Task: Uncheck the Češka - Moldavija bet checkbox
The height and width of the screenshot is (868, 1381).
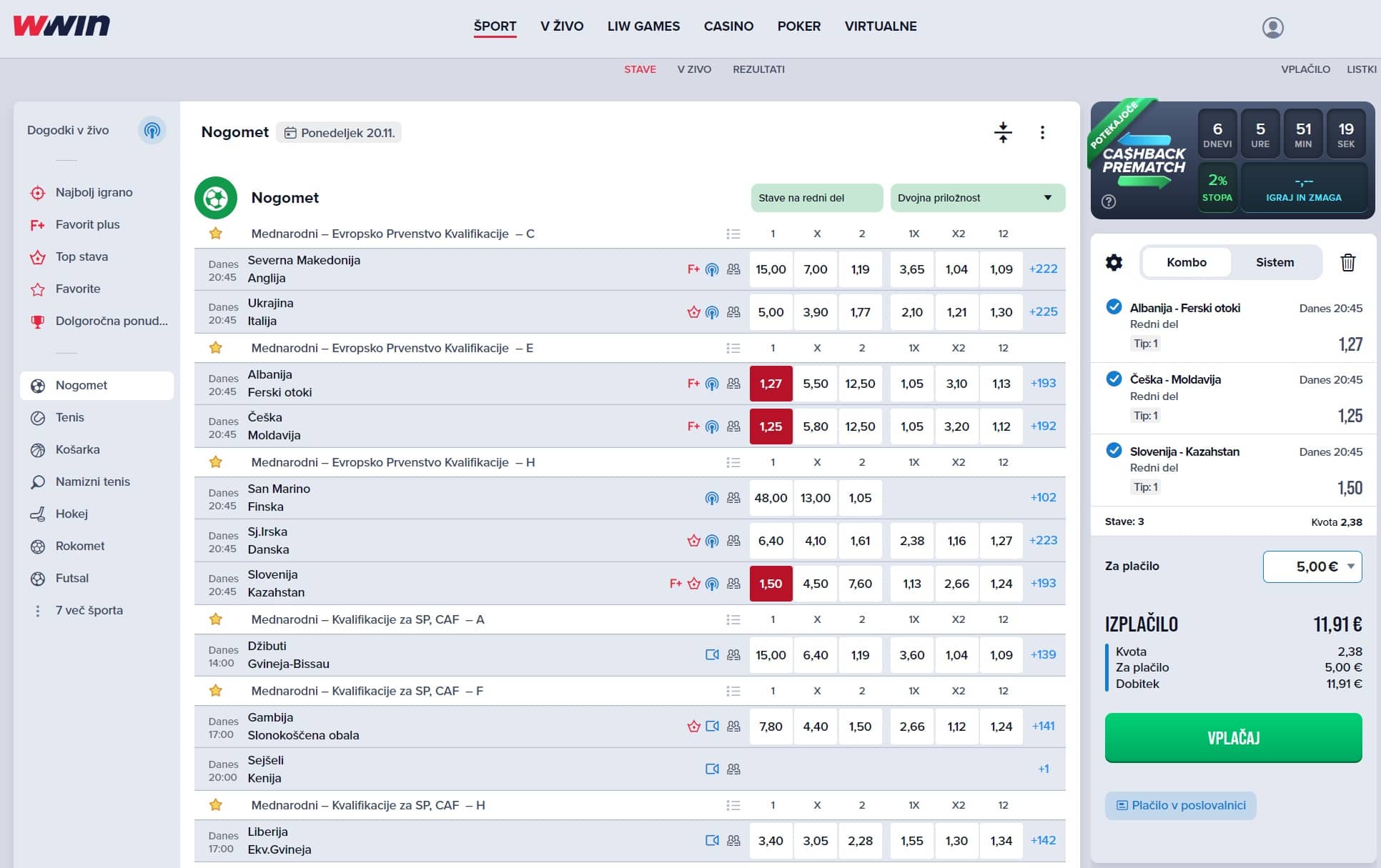Action: coord(1114,379)
